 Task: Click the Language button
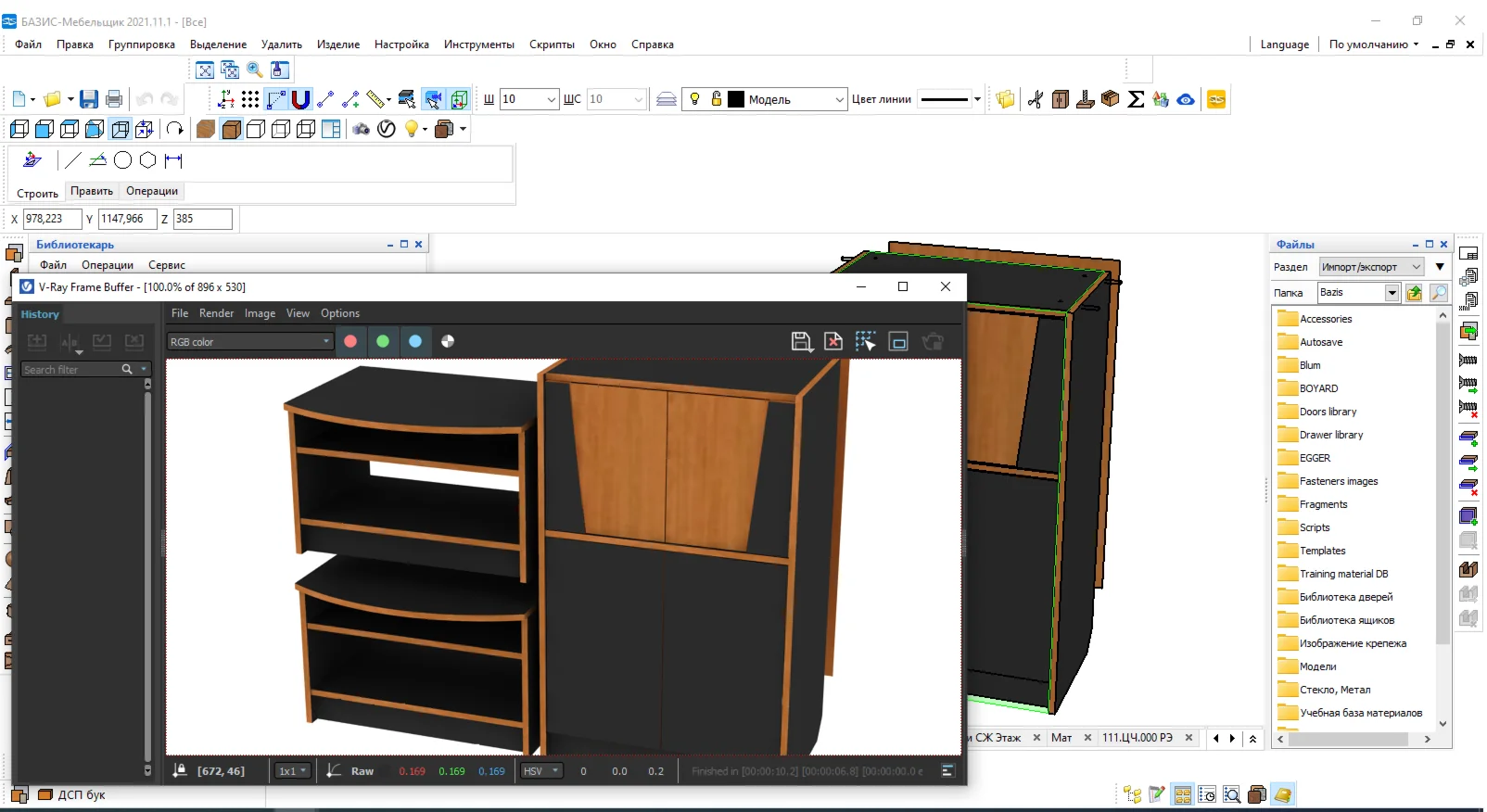pyautogui.click(x=1284, y=44)
